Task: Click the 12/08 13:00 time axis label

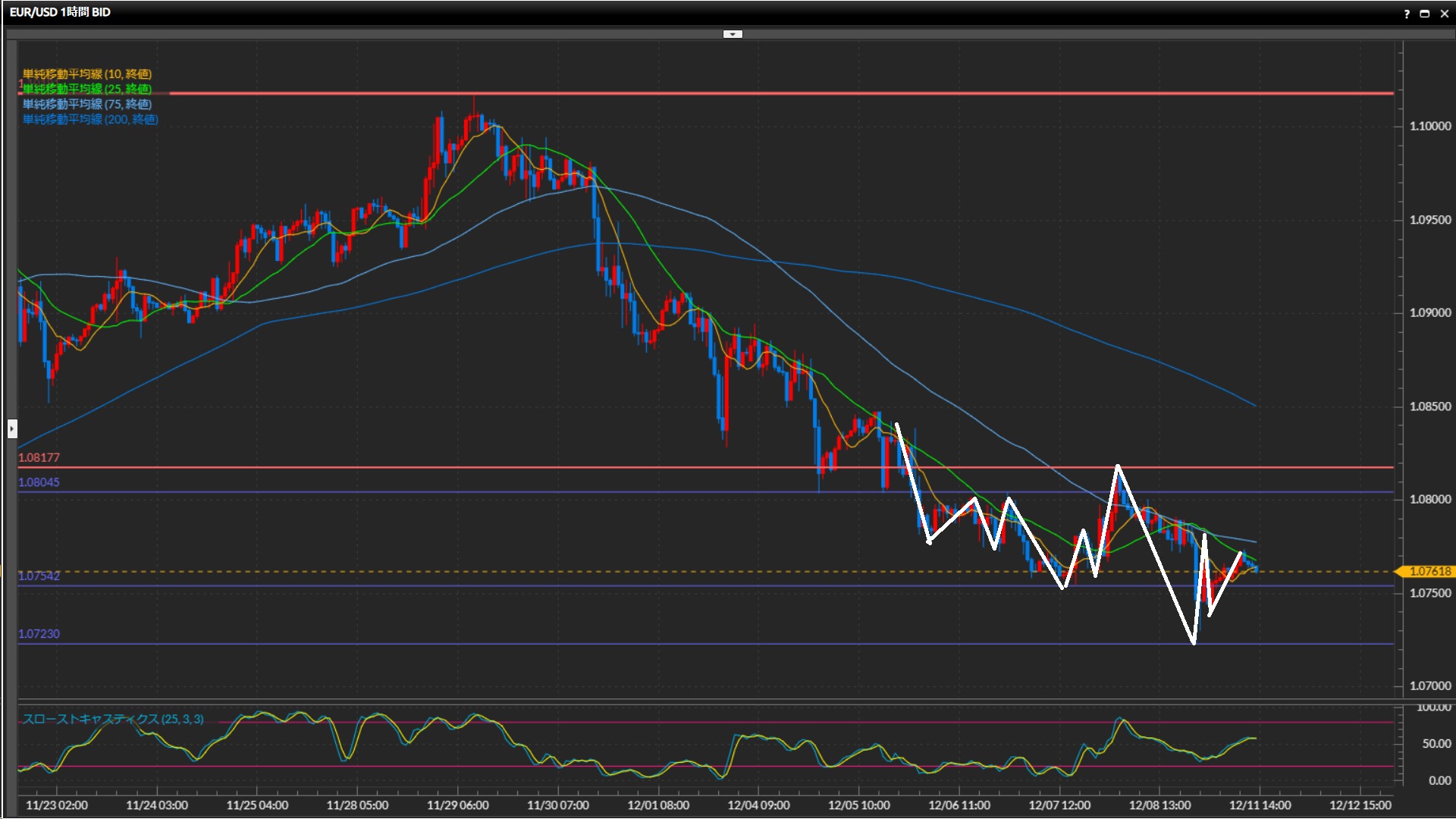Action: coord(1159,805)
